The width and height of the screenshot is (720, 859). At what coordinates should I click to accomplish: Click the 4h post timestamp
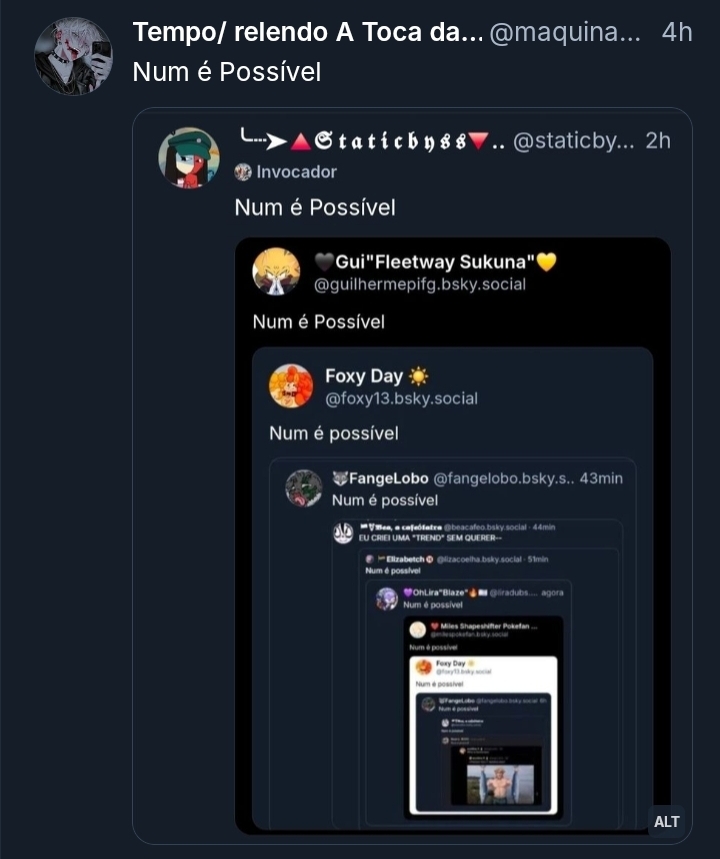(x=677, y=32)
